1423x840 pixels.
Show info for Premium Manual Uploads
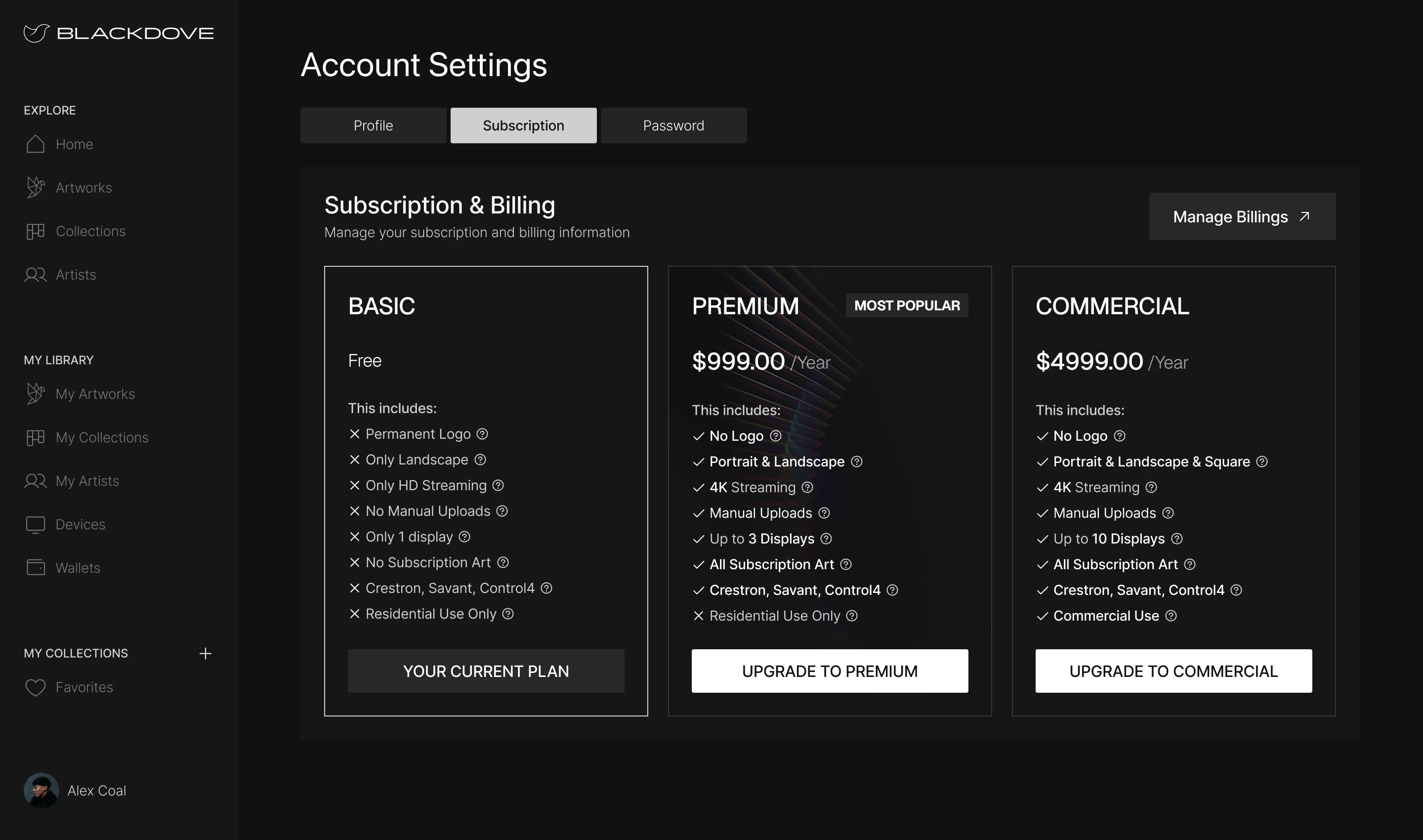tap(824, 513)
